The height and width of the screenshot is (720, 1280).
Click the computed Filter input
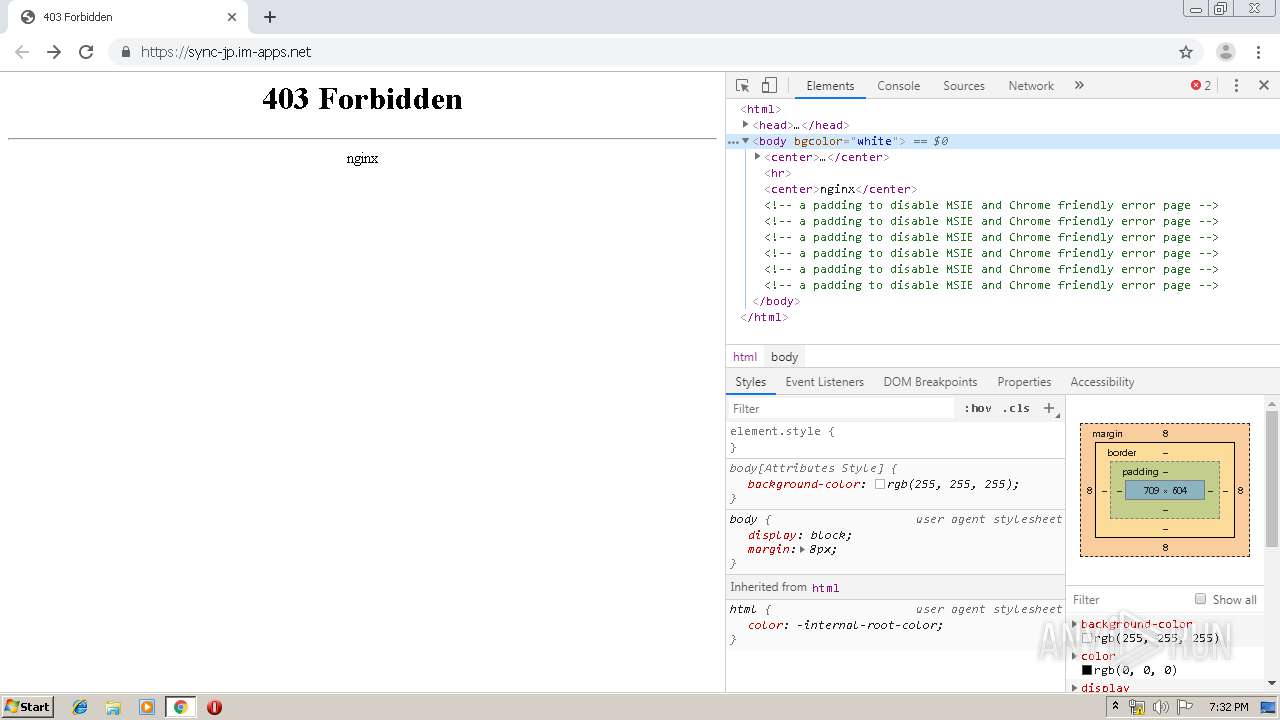pyautogui.click(x=1128, y=600)
